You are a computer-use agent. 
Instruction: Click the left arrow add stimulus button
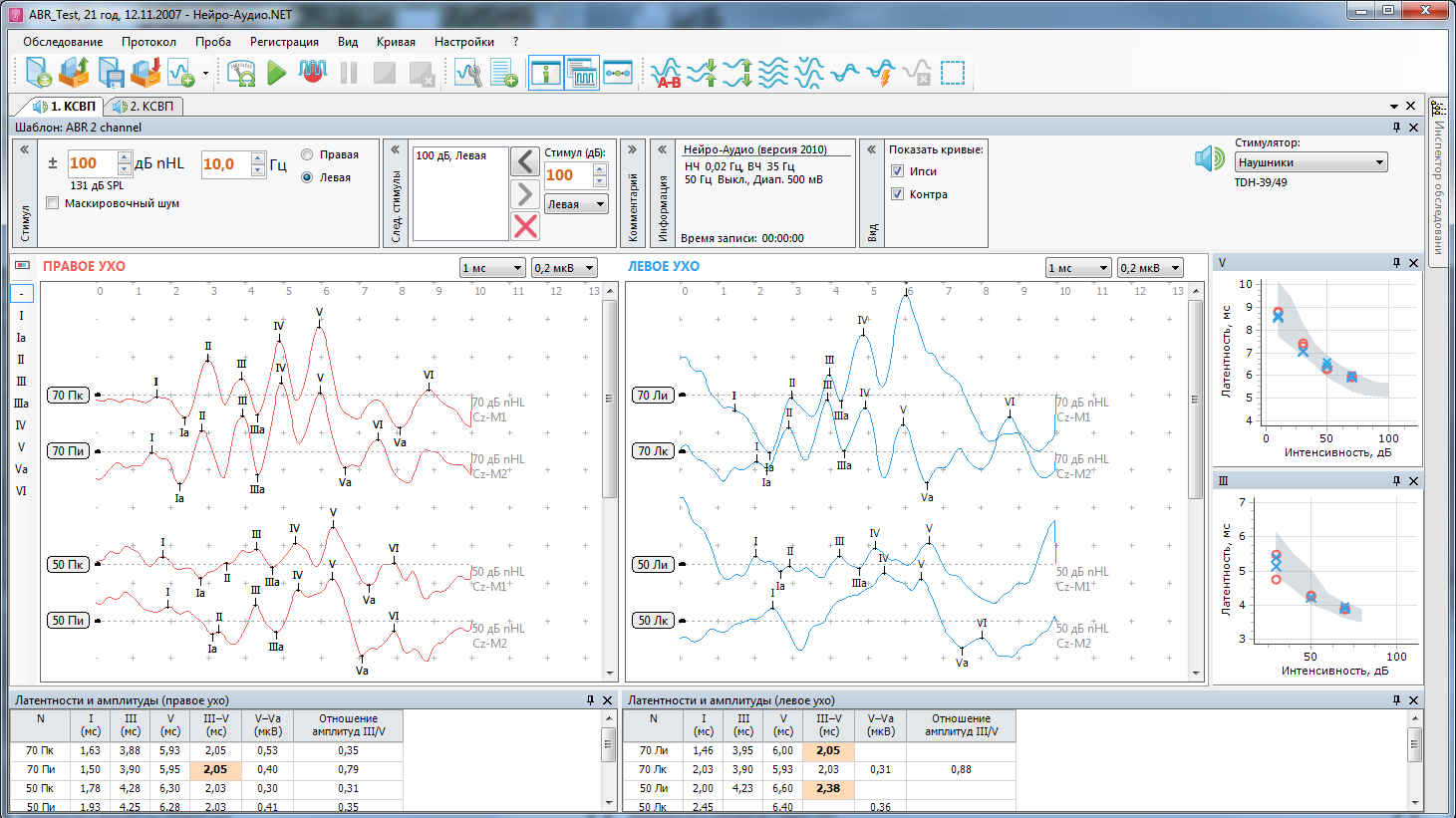click(525, 161)
